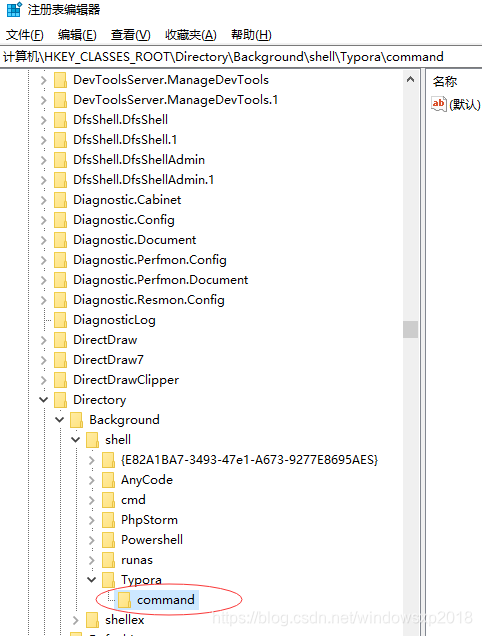Expand the AnyCode key chevron
Image resolution: width=482 pixels, height=636 pixels.
click(x=92, y=480)
